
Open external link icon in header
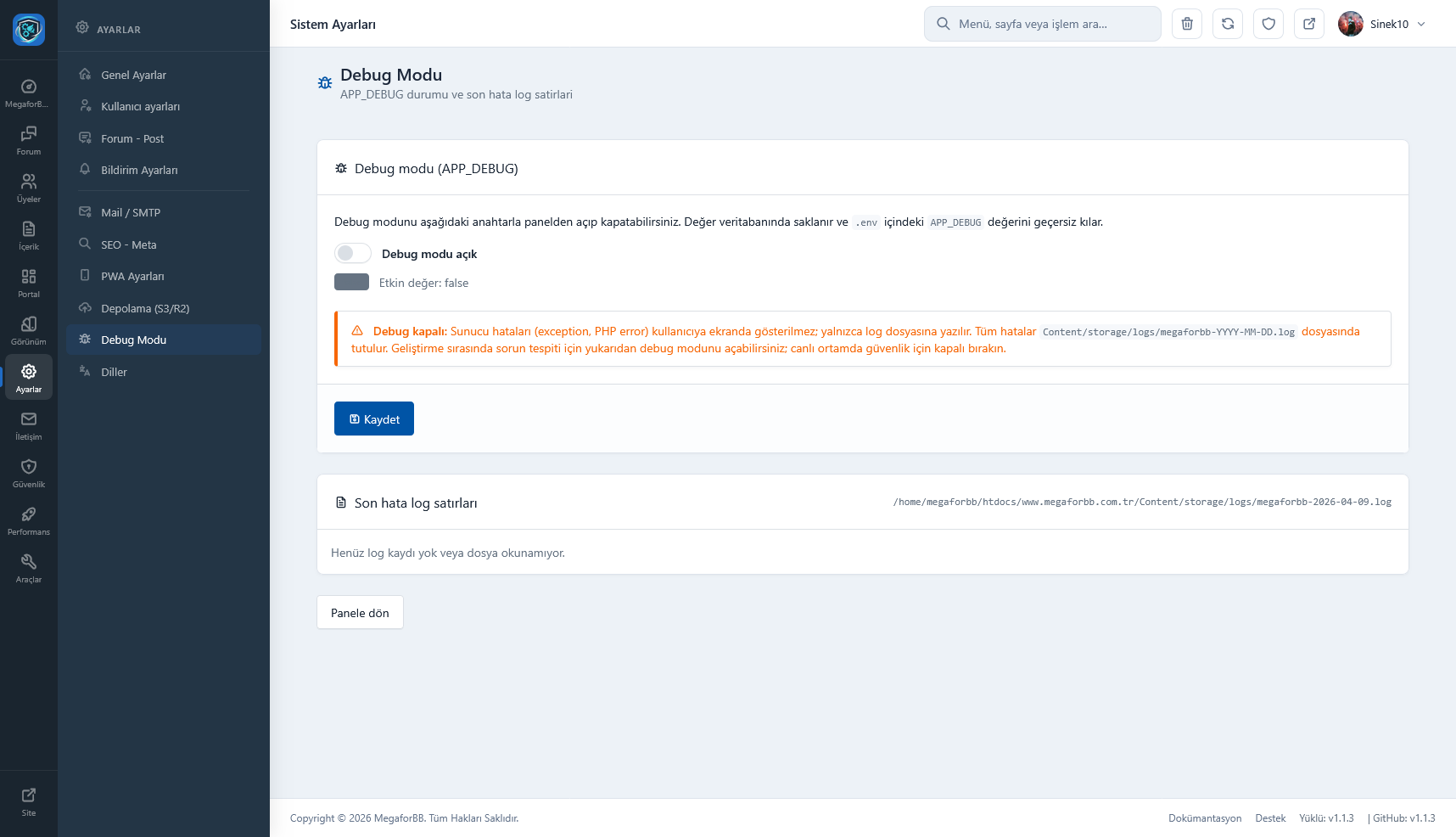click(x=1309, y=24)
